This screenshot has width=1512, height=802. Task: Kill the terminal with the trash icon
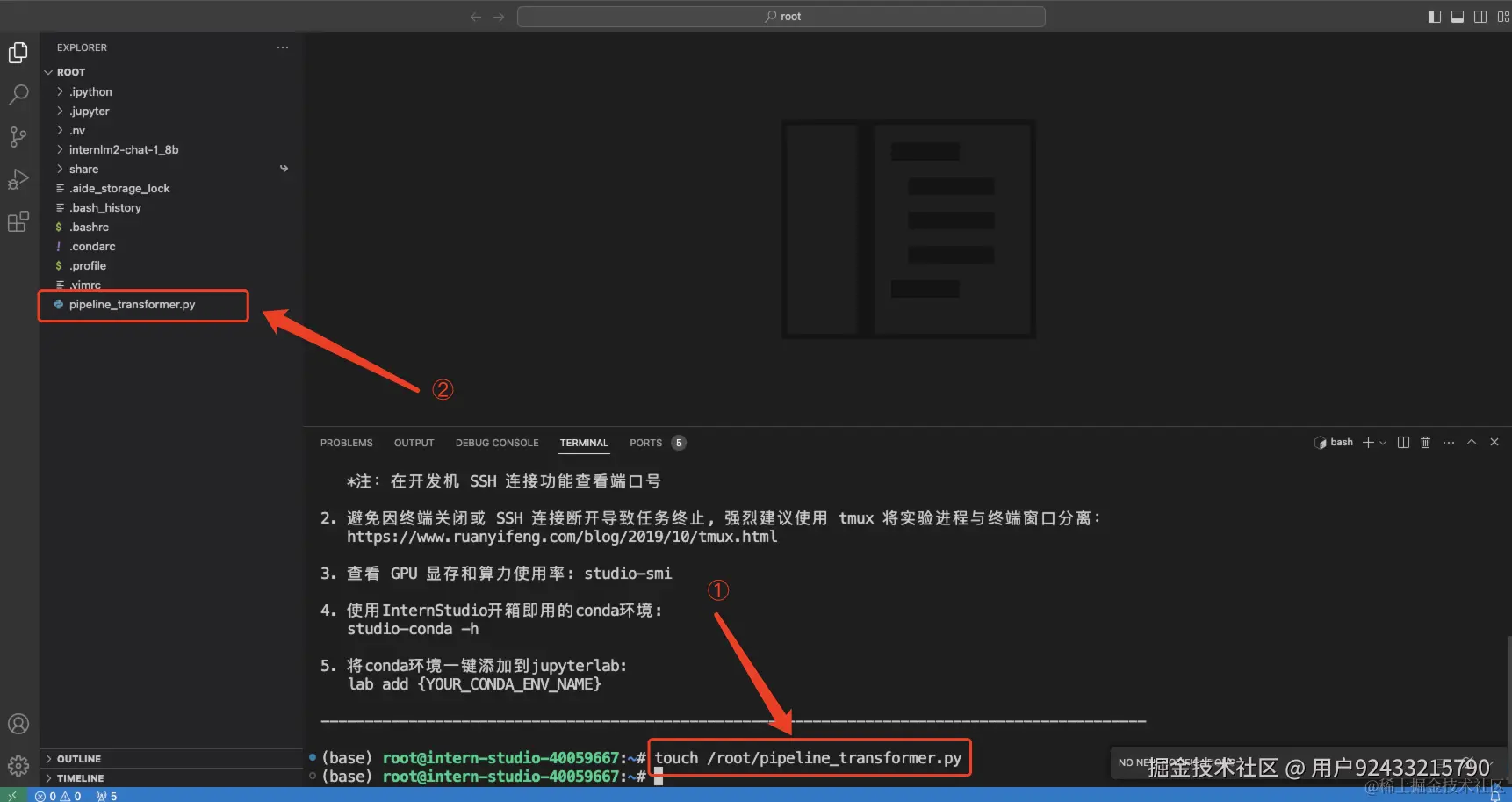click(1426, 443)
